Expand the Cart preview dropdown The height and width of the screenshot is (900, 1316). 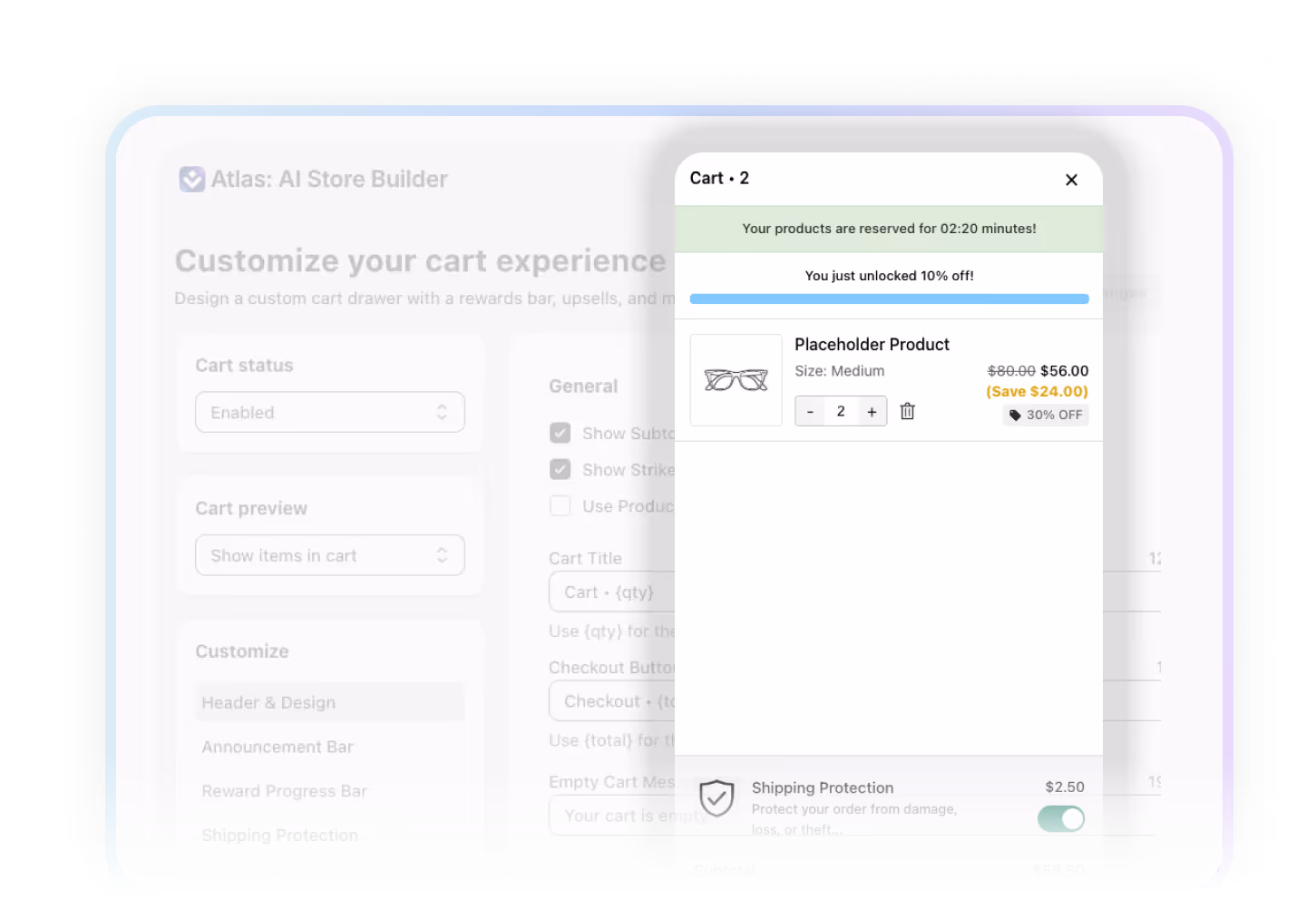click(330, 555)
